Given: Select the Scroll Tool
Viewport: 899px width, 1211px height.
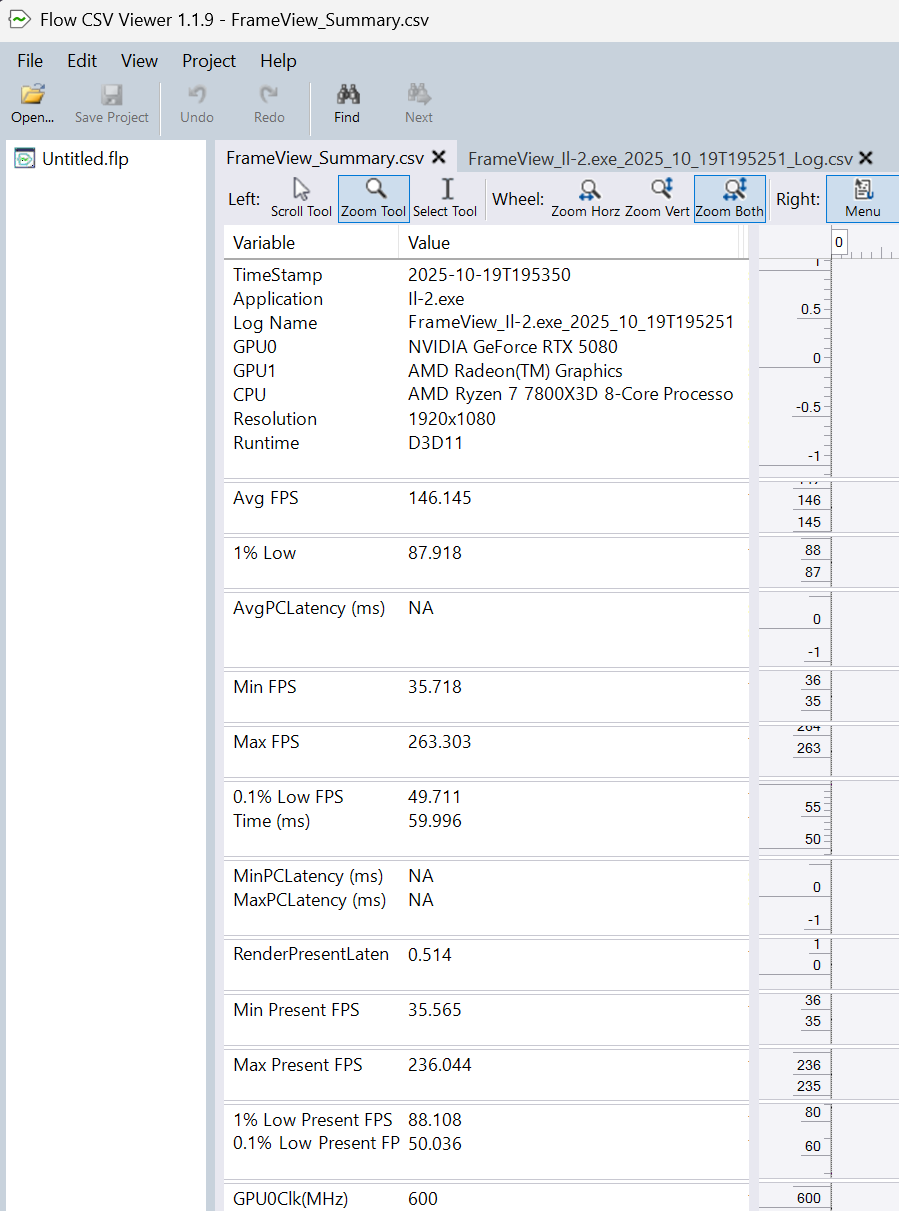Looking at the screenshot, I should [301, 198].
